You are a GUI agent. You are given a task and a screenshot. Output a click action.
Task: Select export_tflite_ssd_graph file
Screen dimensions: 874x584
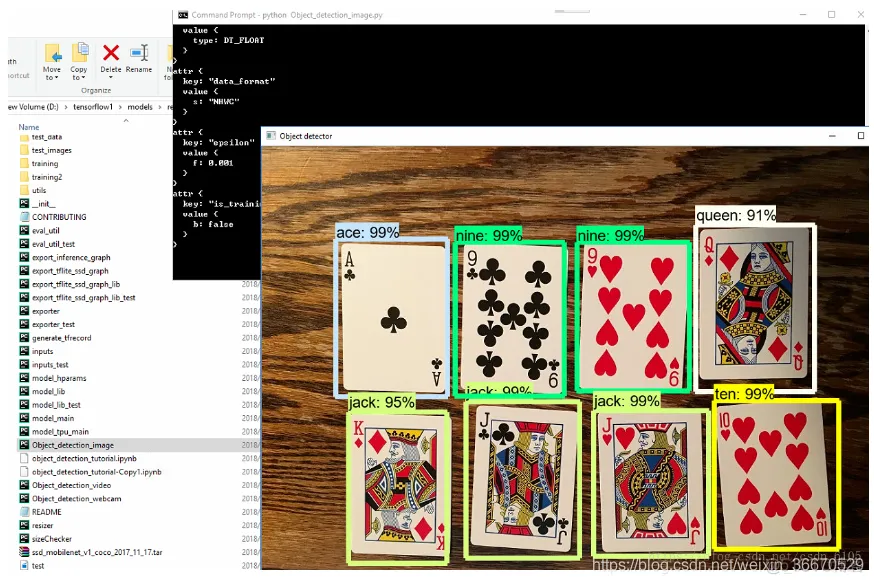70,271
